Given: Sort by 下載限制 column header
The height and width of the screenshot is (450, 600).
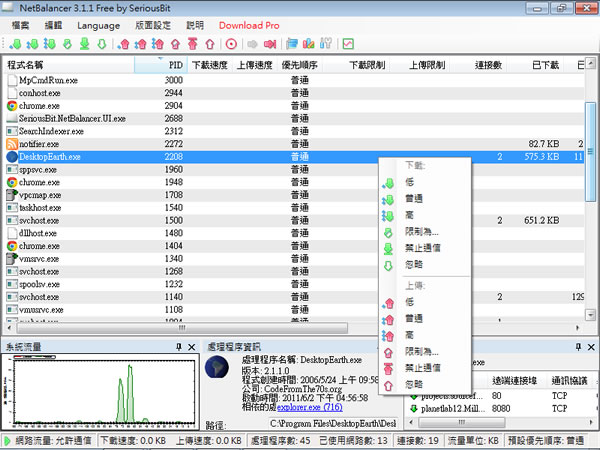Looking at the screenshot, I should point(356,65).
